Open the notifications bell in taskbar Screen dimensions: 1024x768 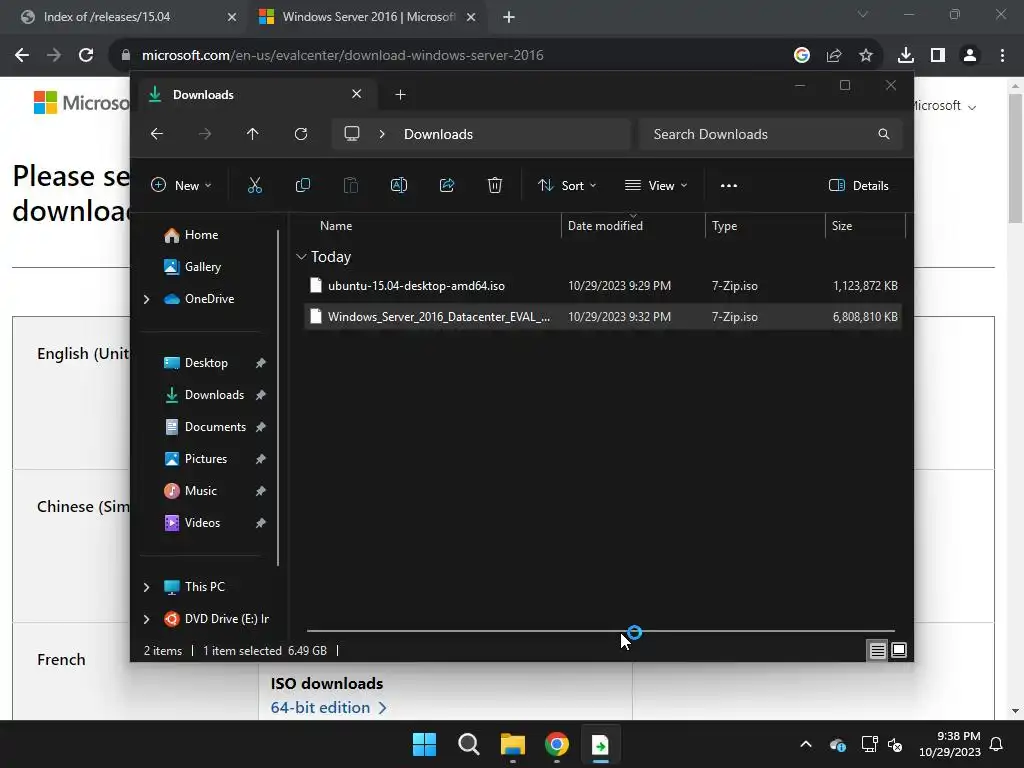(997, 744)
